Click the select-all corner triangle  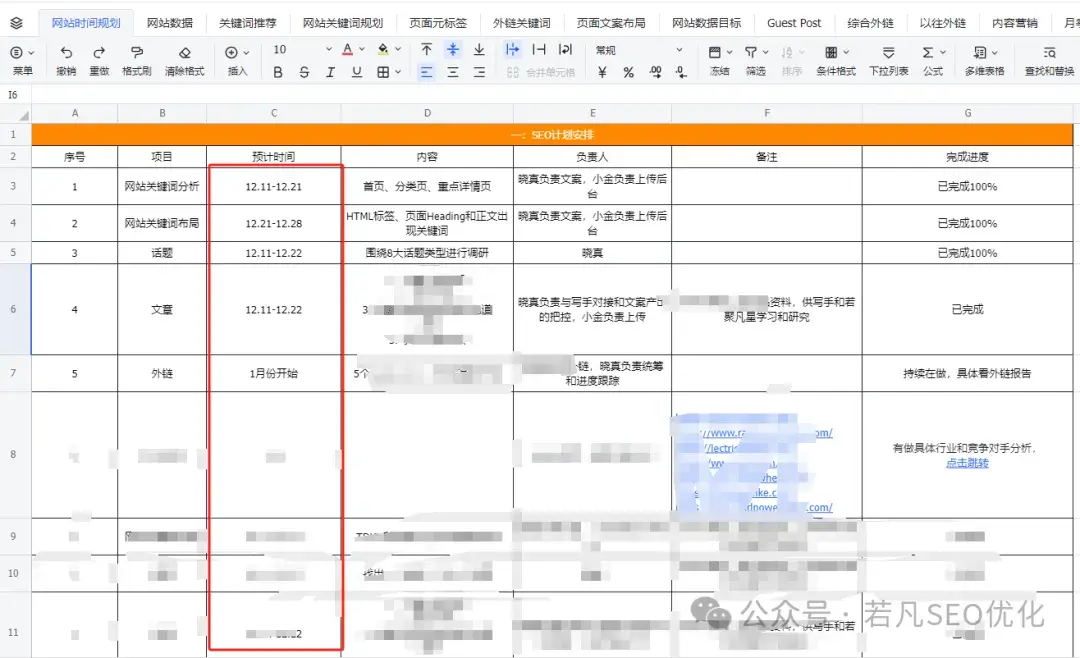point(23,115)
